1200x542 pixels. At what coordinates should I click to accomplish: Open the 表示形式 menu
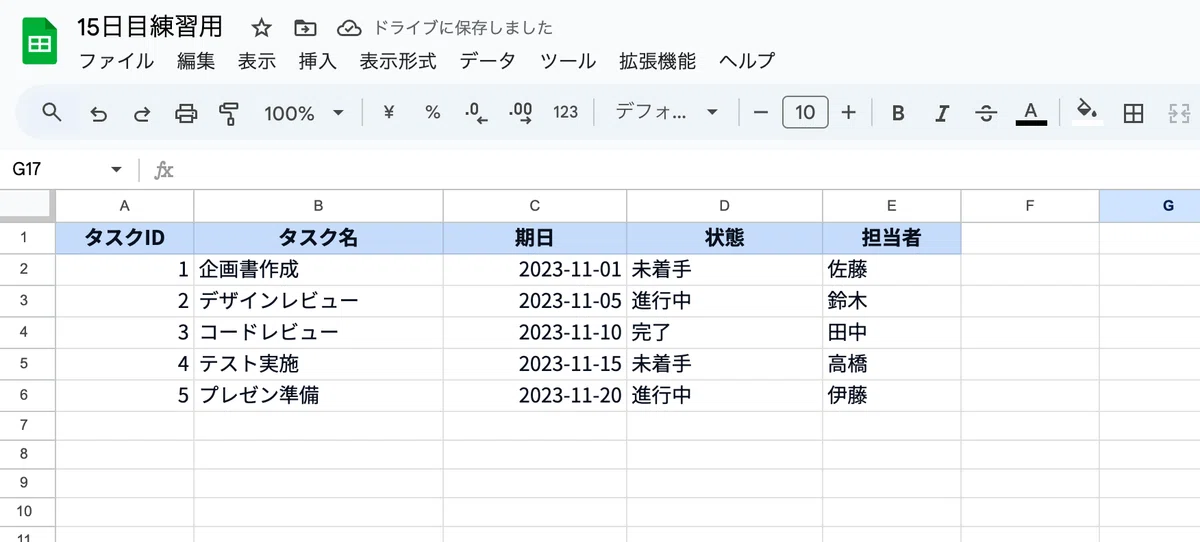[x=398, y=61]
